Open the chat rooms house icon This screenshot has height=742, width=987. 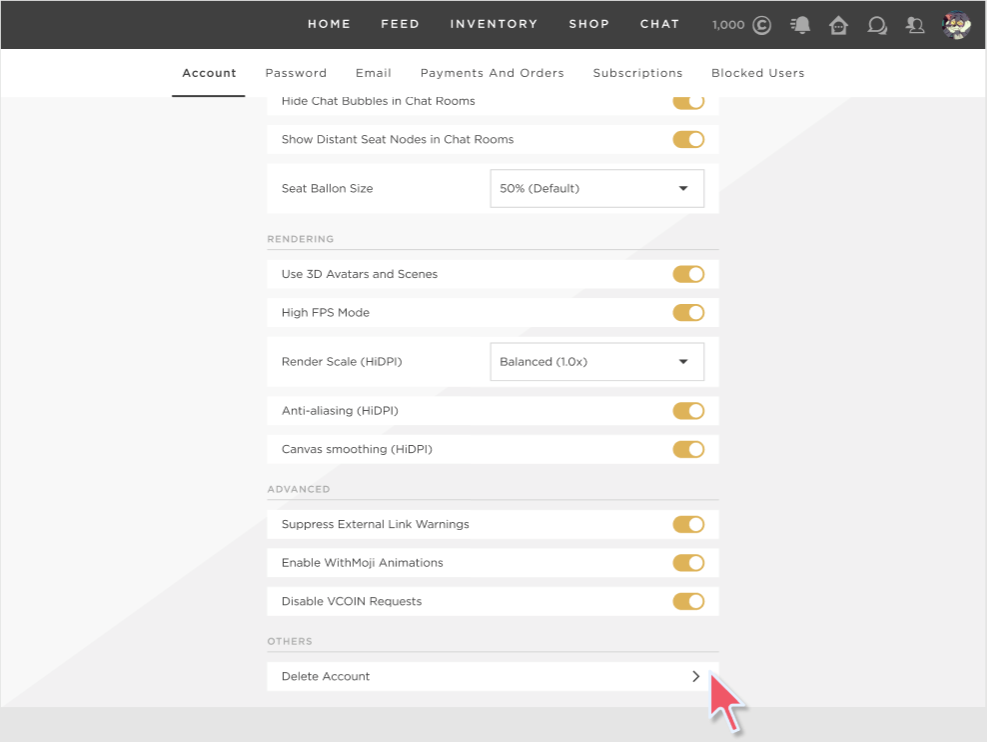pyautogui.click(x=838, y=24)
